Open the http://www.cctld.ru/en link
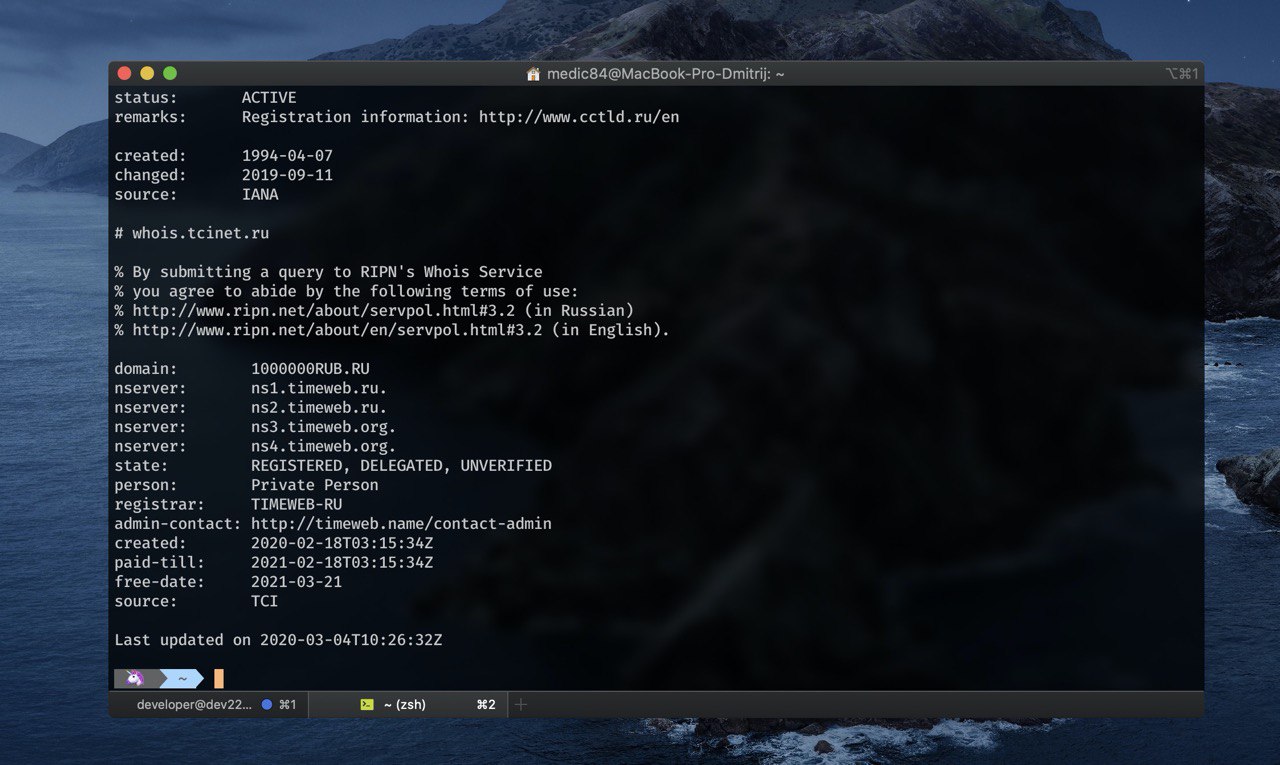Viewport: 1280px width, 765px height. (x=579, y=117)
